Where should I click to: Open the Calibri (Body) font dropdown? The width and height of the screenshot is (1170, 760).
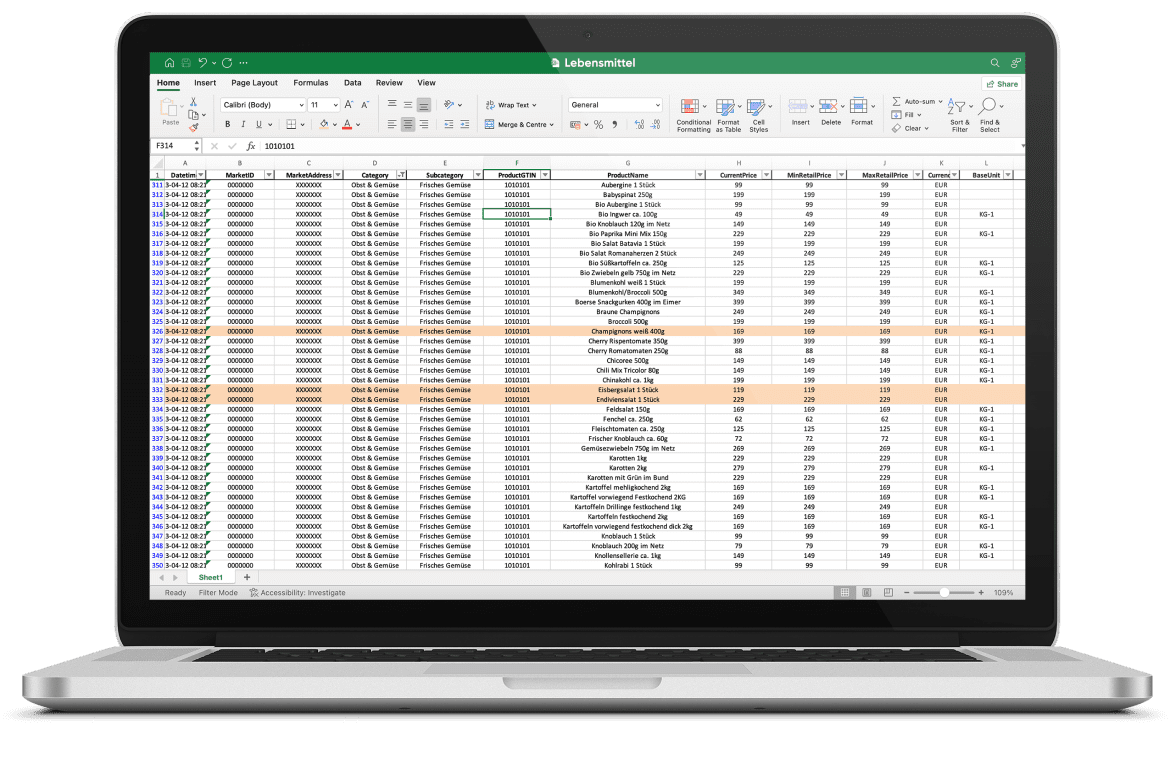tap(262, 105)
